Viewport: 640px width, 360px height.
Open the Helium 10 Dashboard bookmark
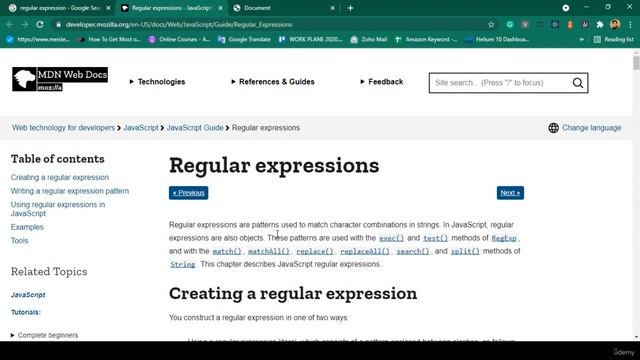tap(497, 39)
